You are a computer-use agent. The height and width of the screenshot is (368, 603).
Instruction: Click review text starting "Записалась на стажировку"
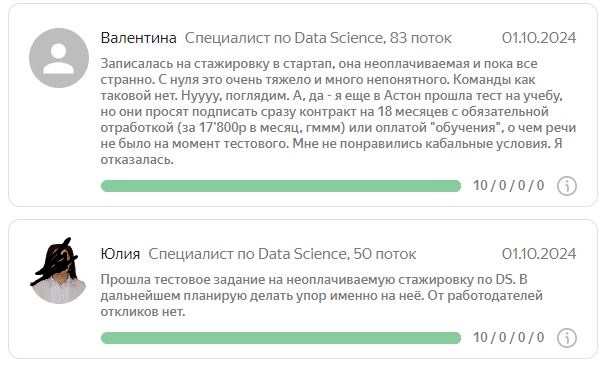tap(338, 112)
